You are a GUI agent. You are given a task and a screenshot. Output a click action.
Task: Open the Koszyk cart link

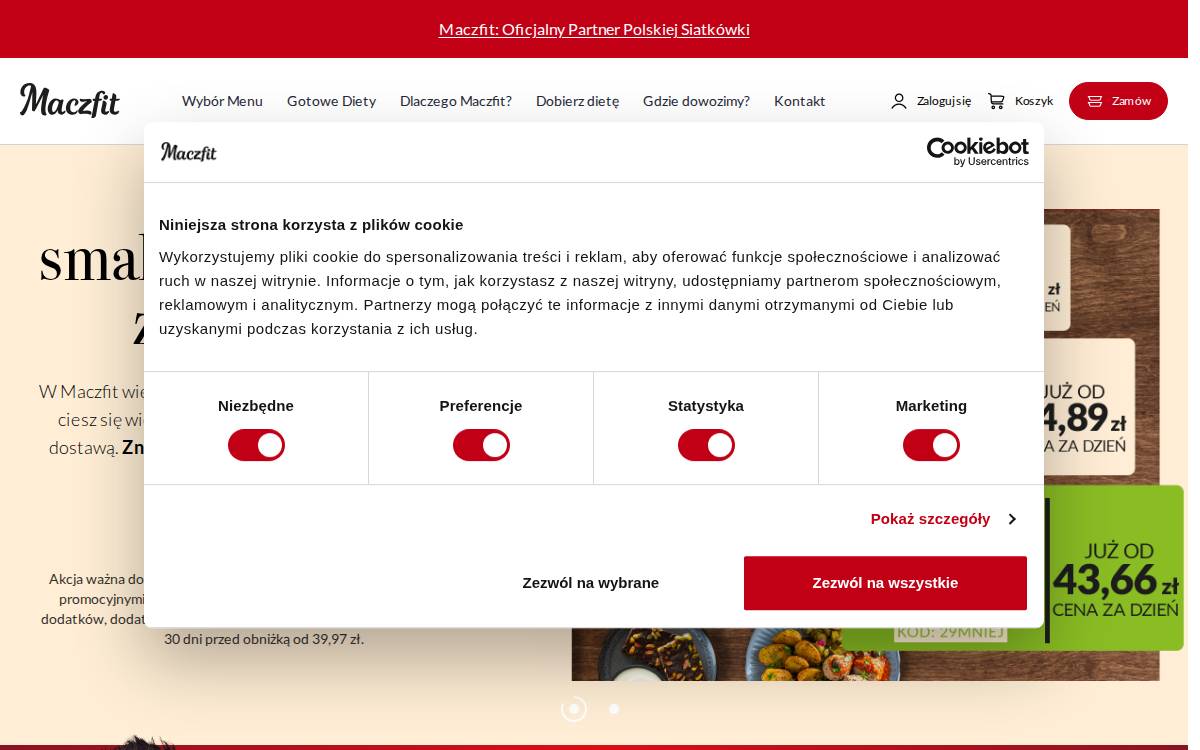coord(1034,101)
